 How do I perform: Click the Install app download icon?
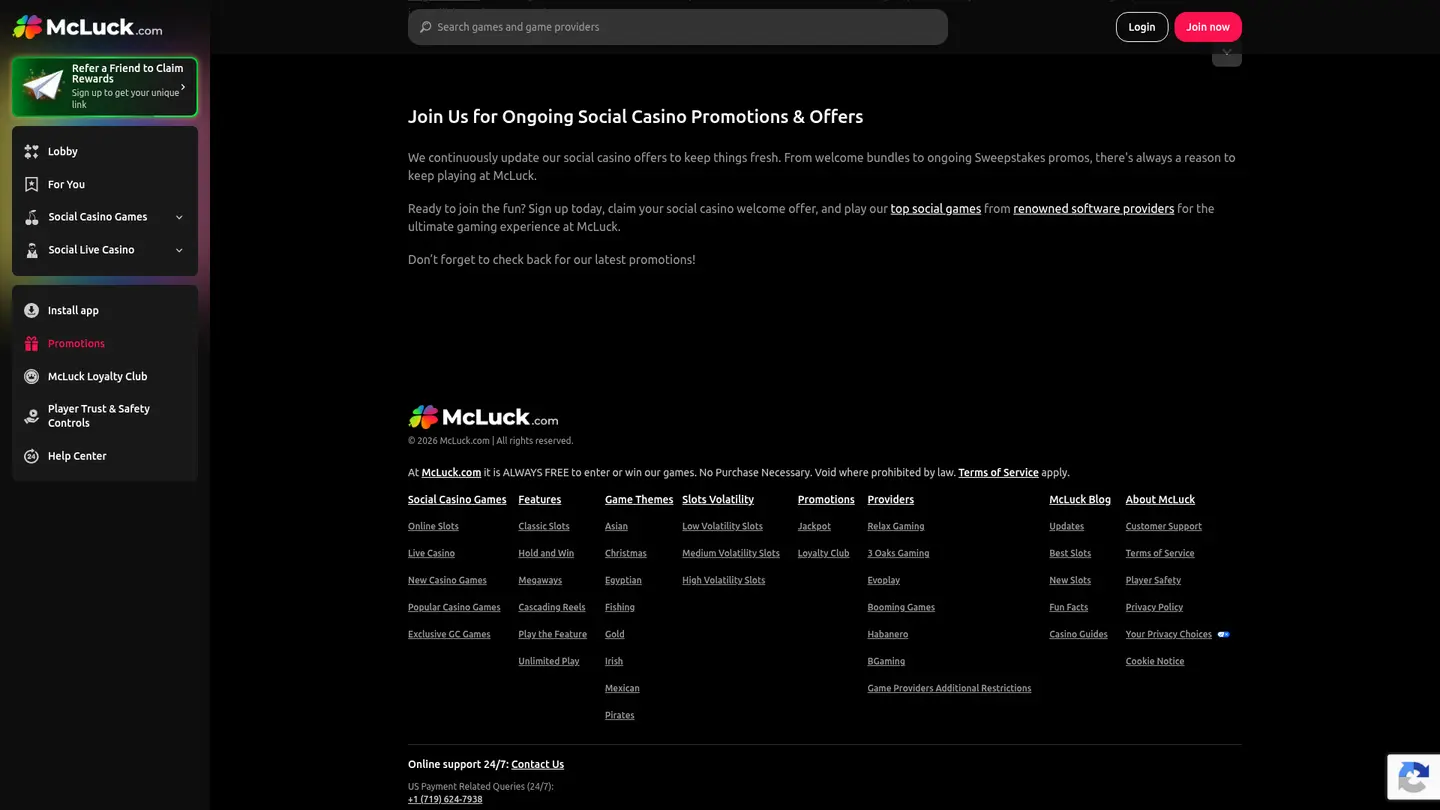pos(31,310)
